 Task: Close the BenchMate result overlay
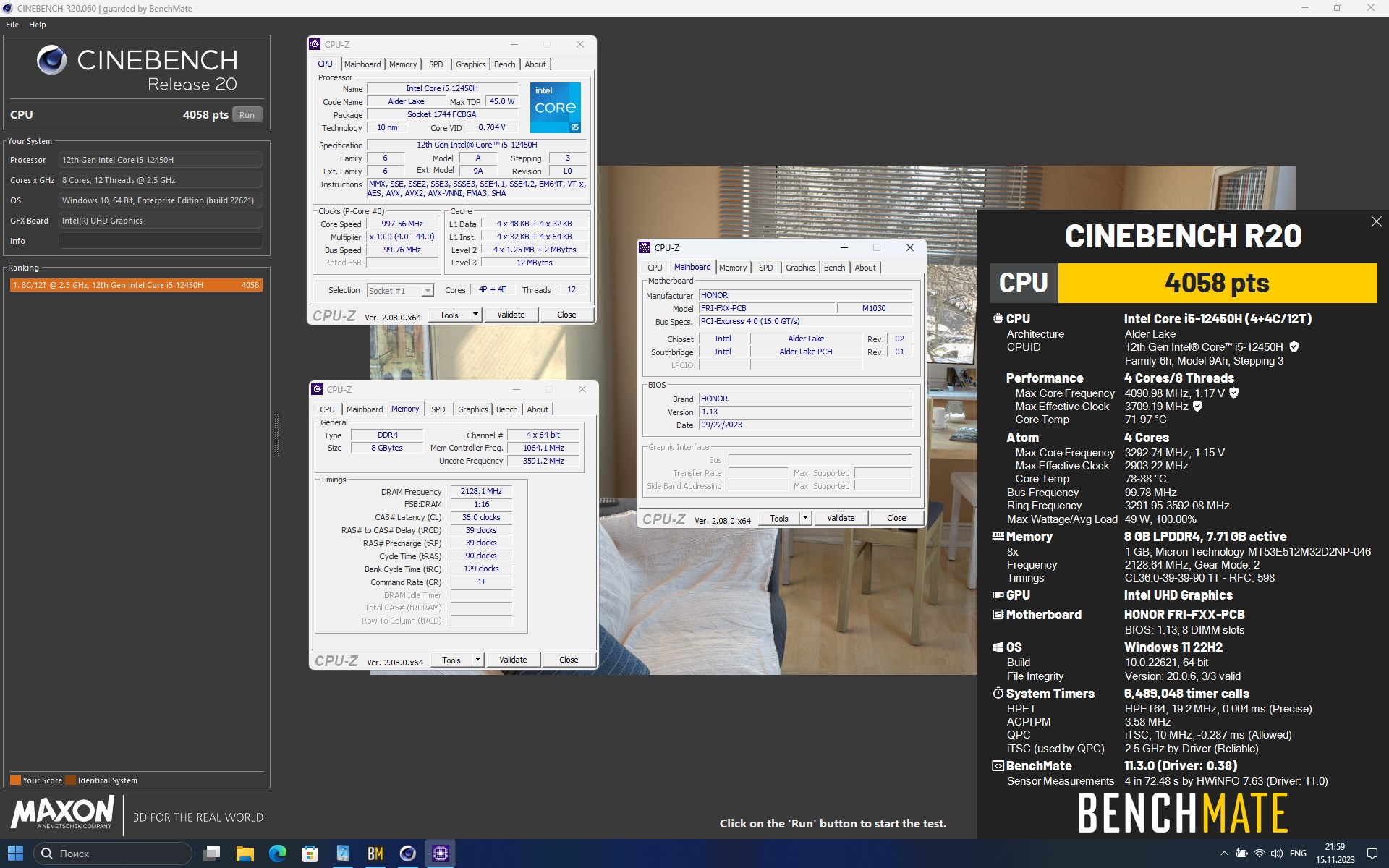click(1376, 221)
